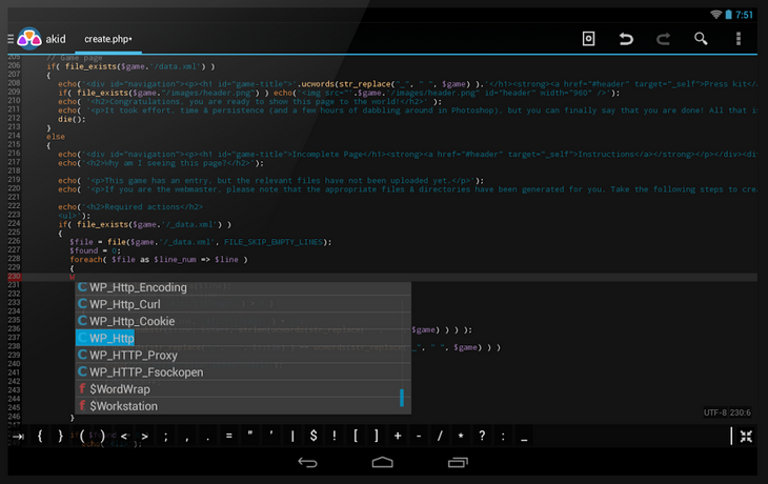Click the '$found = 0;' line

point(95,251)
